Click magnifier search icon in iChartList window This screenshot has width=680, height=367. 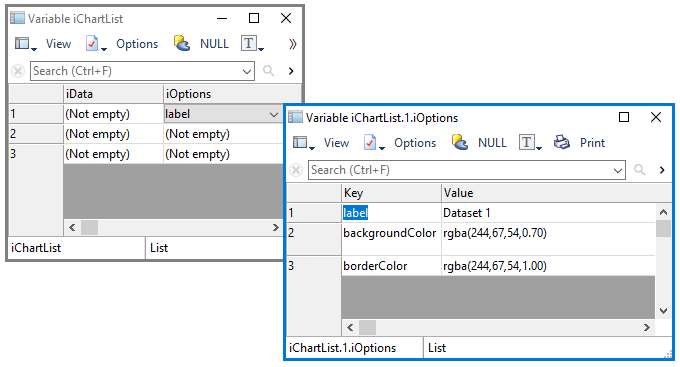pyautogui.click(x=268, y=71)
